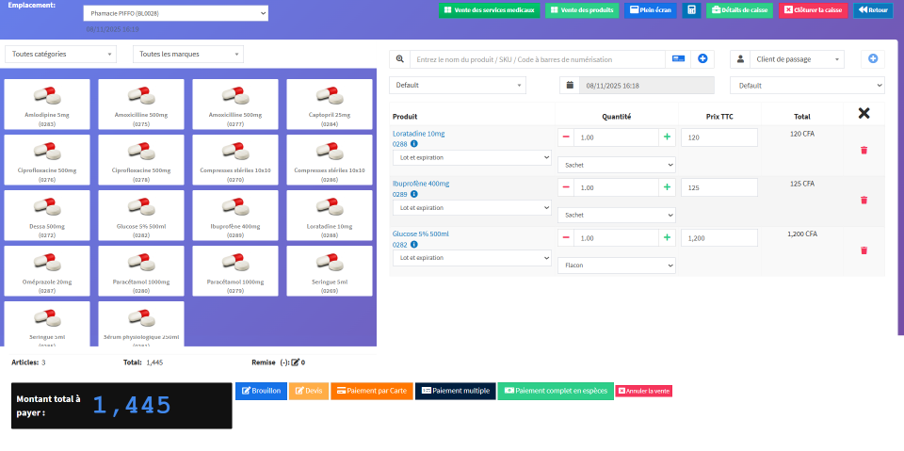This screenshot has height=451, width=904.
Task: Decrease Loratadine quantity with minus
Action: pos(566,137)
